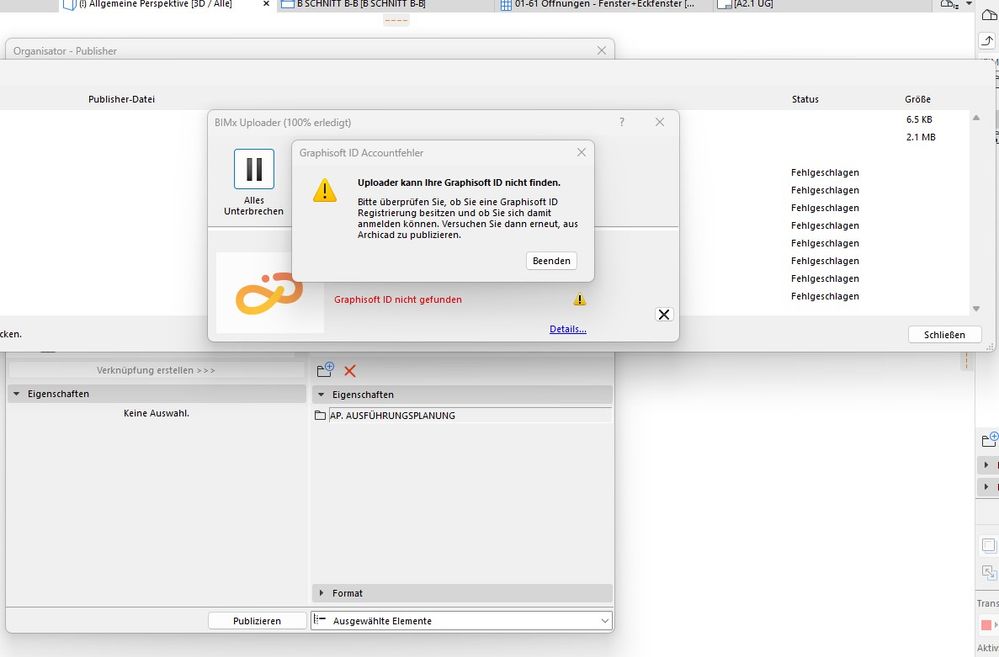This screenshot has width=999, height=657.
Task: Open the Ausgewählte Elemente dropdown
Action: [x=461, y=621]
